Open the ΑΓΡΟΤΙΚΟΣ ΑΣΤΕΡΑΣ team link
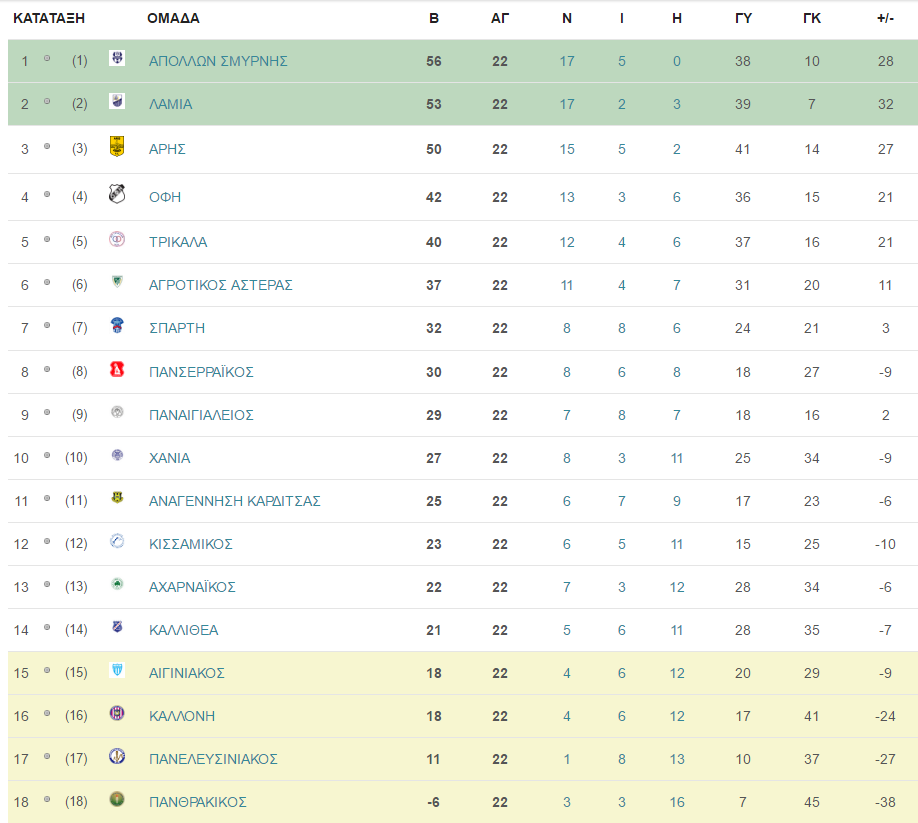Screen dimensions: 918x823 (221, 285)
